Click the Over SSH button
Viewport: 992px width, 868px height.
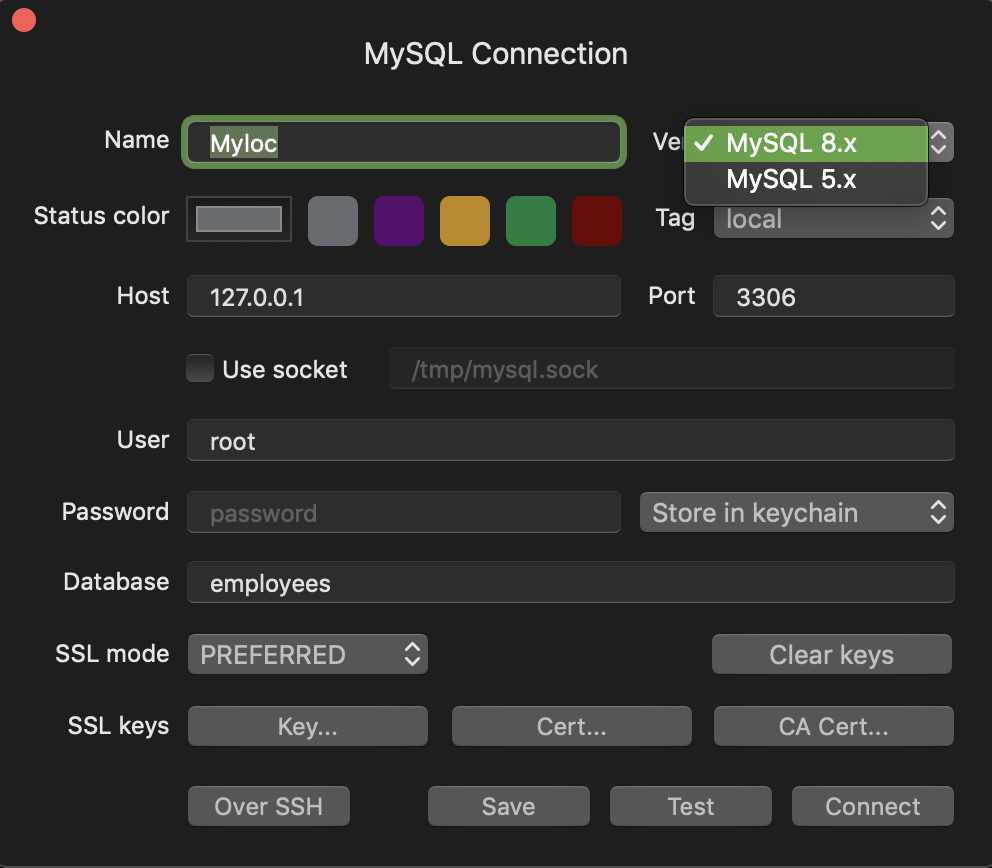(268, 806)
